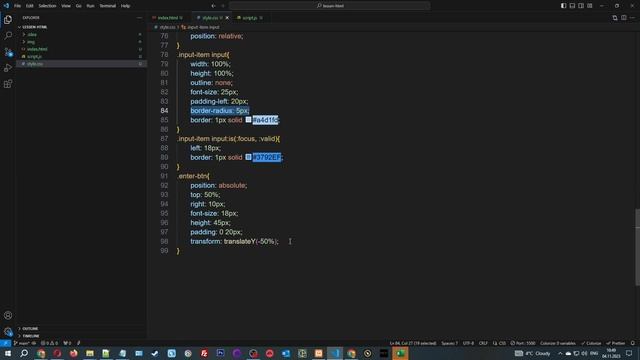Image resolution: width=640 pixels, height=360 pixels.
Task: Open editor More Actions ellipsis
Action: (x=632, y=18)
